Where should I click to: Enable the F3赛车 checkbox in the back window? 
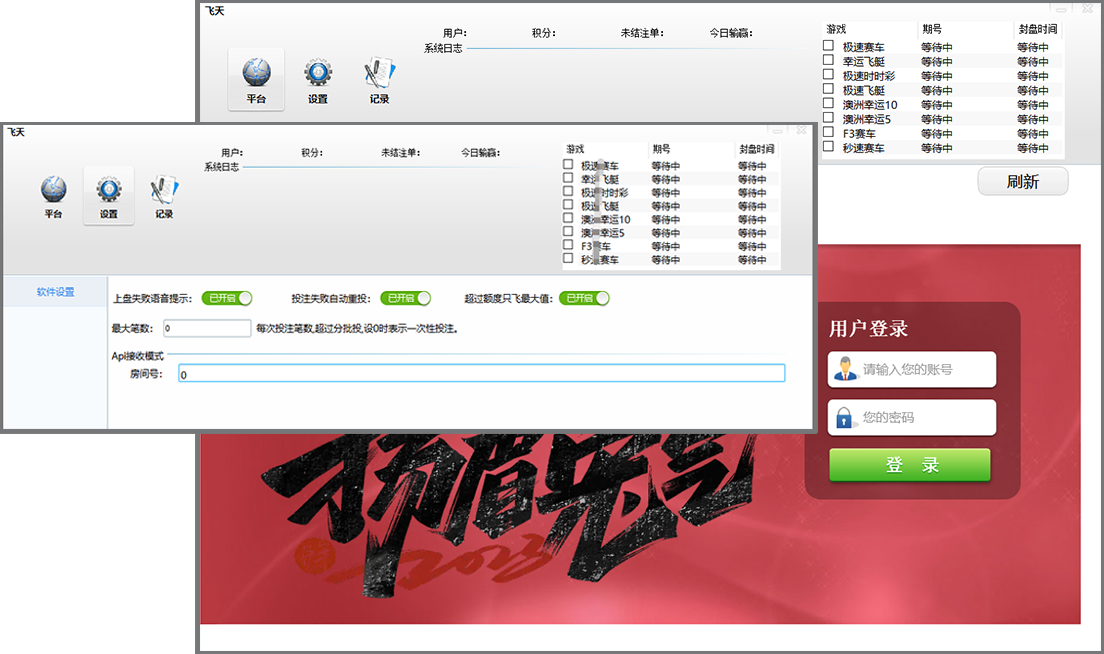tap(828, 132)
